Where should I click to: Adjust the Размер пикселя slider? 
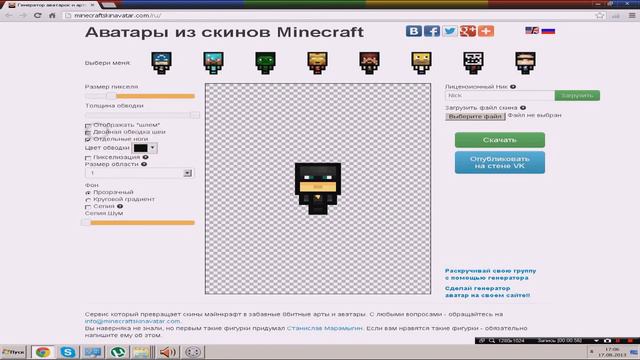(140, 96)
